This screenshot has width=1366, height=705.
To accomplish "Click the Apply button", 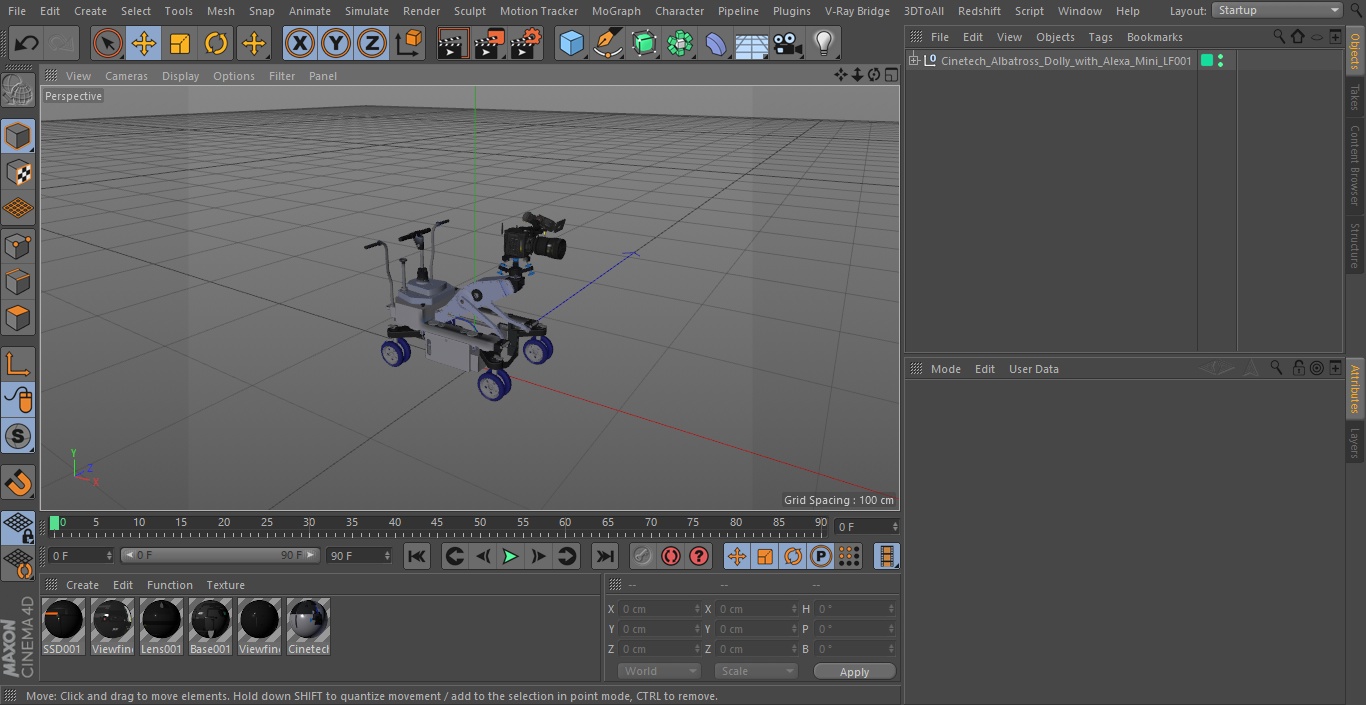I will click(x=854, y=671).
